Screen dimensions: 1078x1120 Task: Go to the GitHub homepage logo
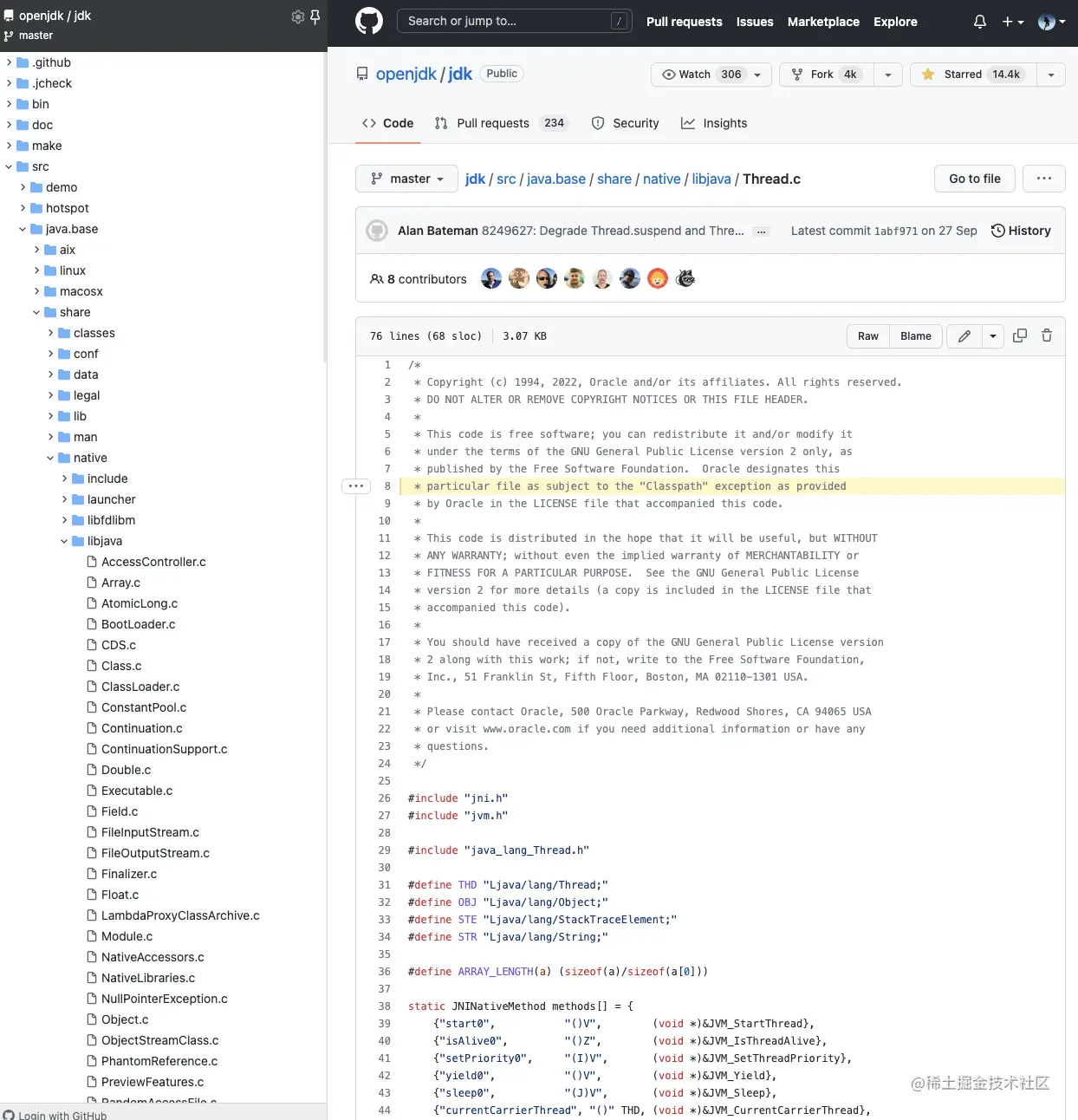click(369, 21)
